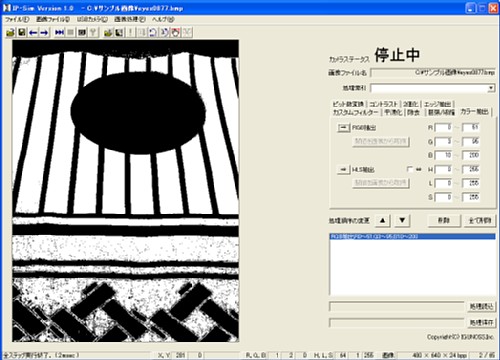The width and height of the screenshot is (500, 360).
Task: Click the exclamation mark toolbar icon
Action: [130, 32]
